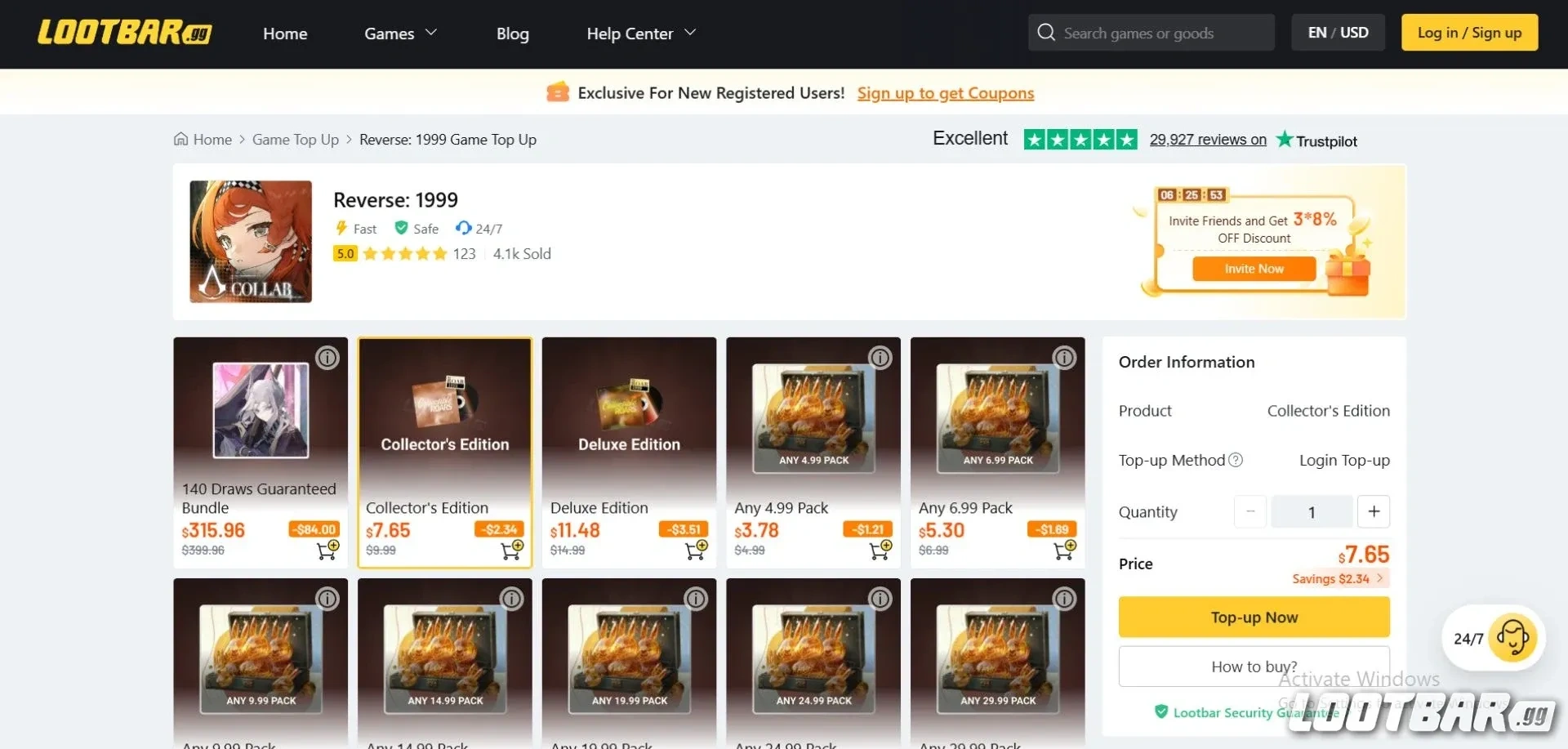Expand the Games dropdown menu
This screenshot has height=749, width=1568.
400,33
